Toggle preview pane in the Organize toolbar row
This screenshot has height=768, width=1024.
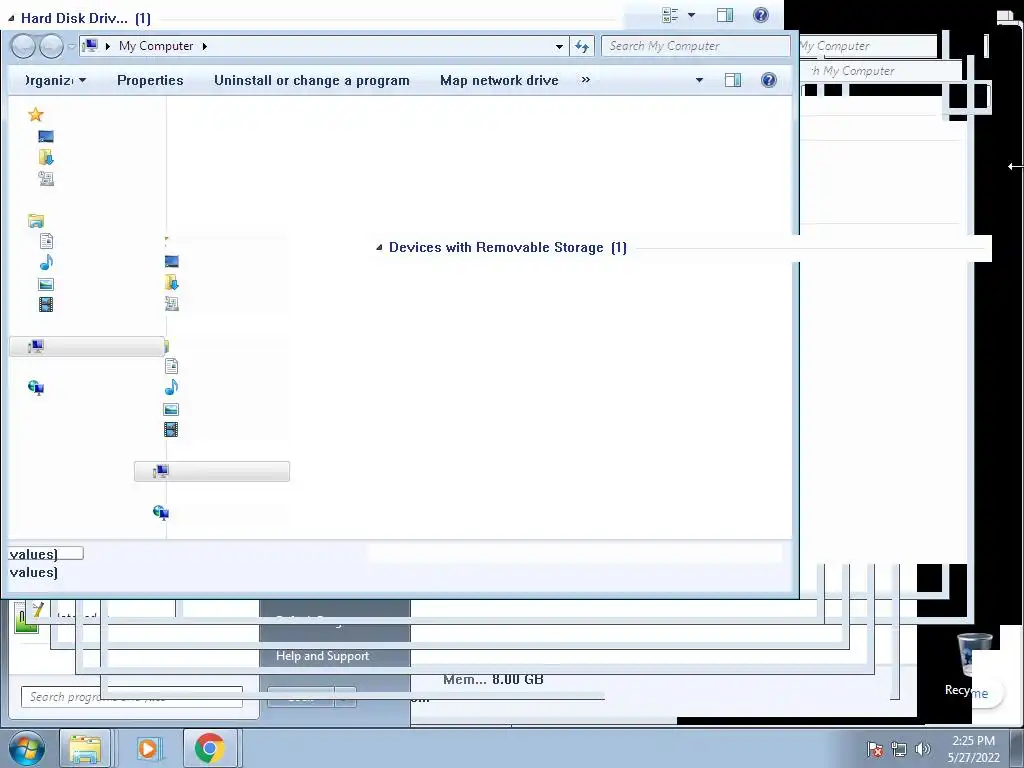tap(733, 80)
